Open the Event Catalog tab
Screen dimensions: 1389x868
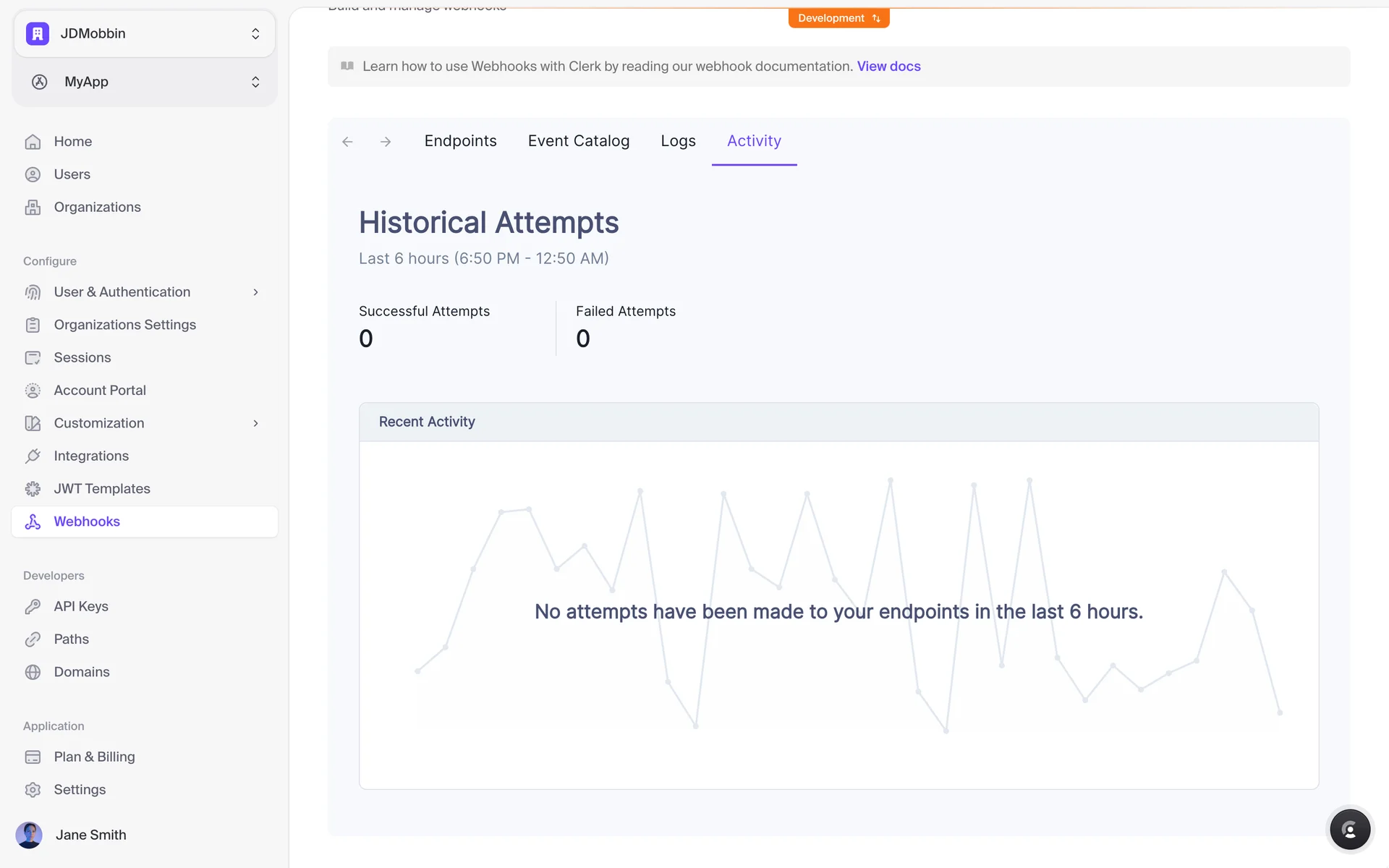578,141
